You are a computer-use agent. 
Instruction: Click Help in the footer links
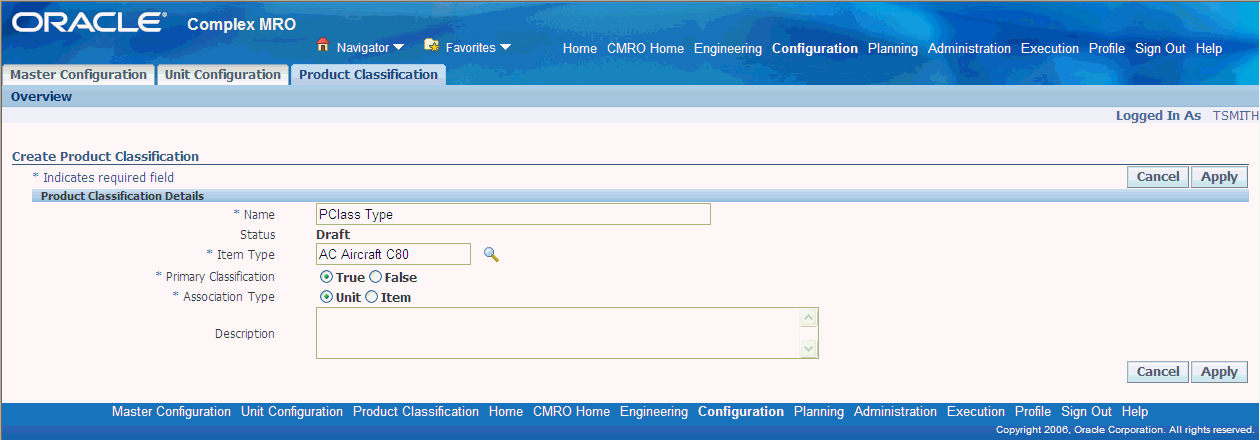pos(1135,412)
